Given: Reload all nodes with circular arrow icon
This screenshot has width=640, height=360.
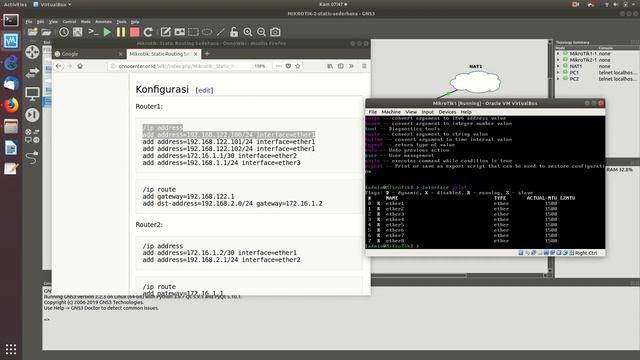Looking at the screenshot, I should [x=148, y=32].
